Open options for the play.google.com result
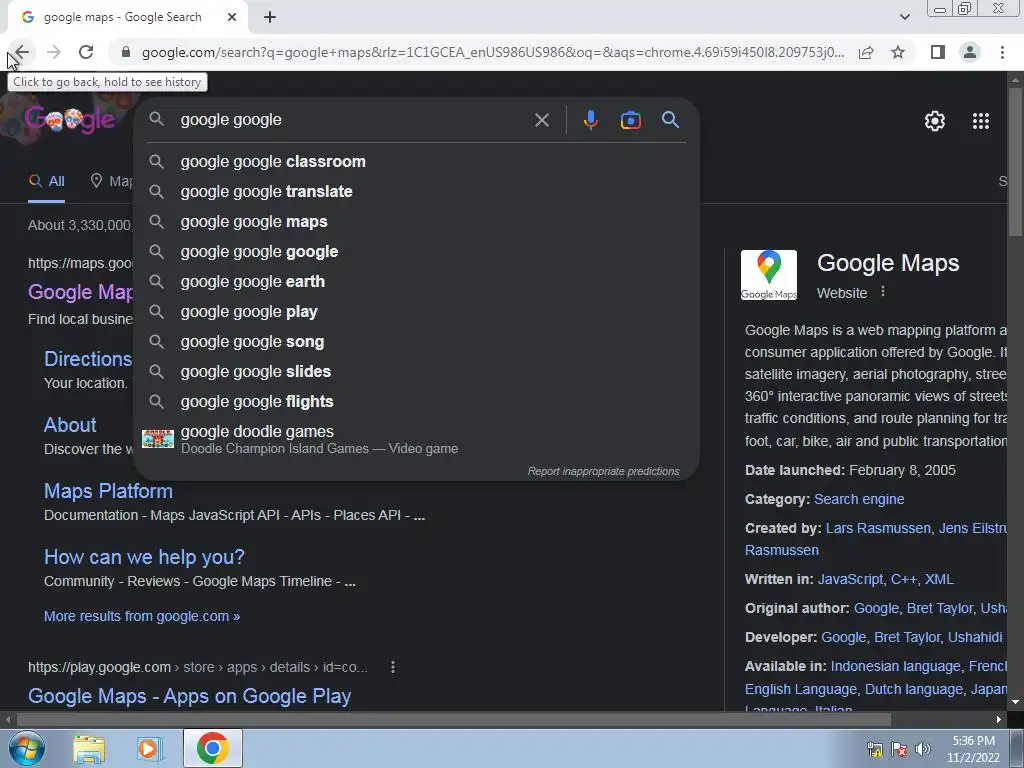This screenshot has height=768, width=1024. (392, 667)
